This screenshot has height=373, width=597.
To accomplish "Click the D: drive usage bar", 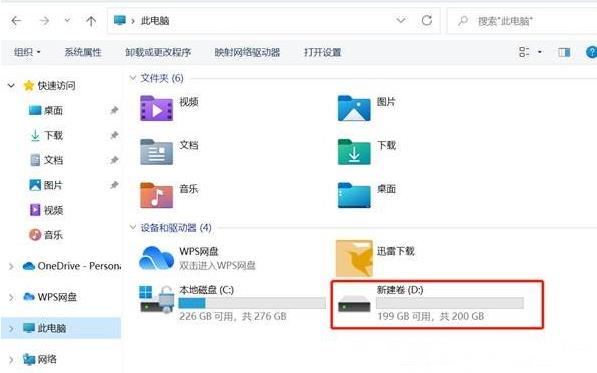I will [450, 303].
